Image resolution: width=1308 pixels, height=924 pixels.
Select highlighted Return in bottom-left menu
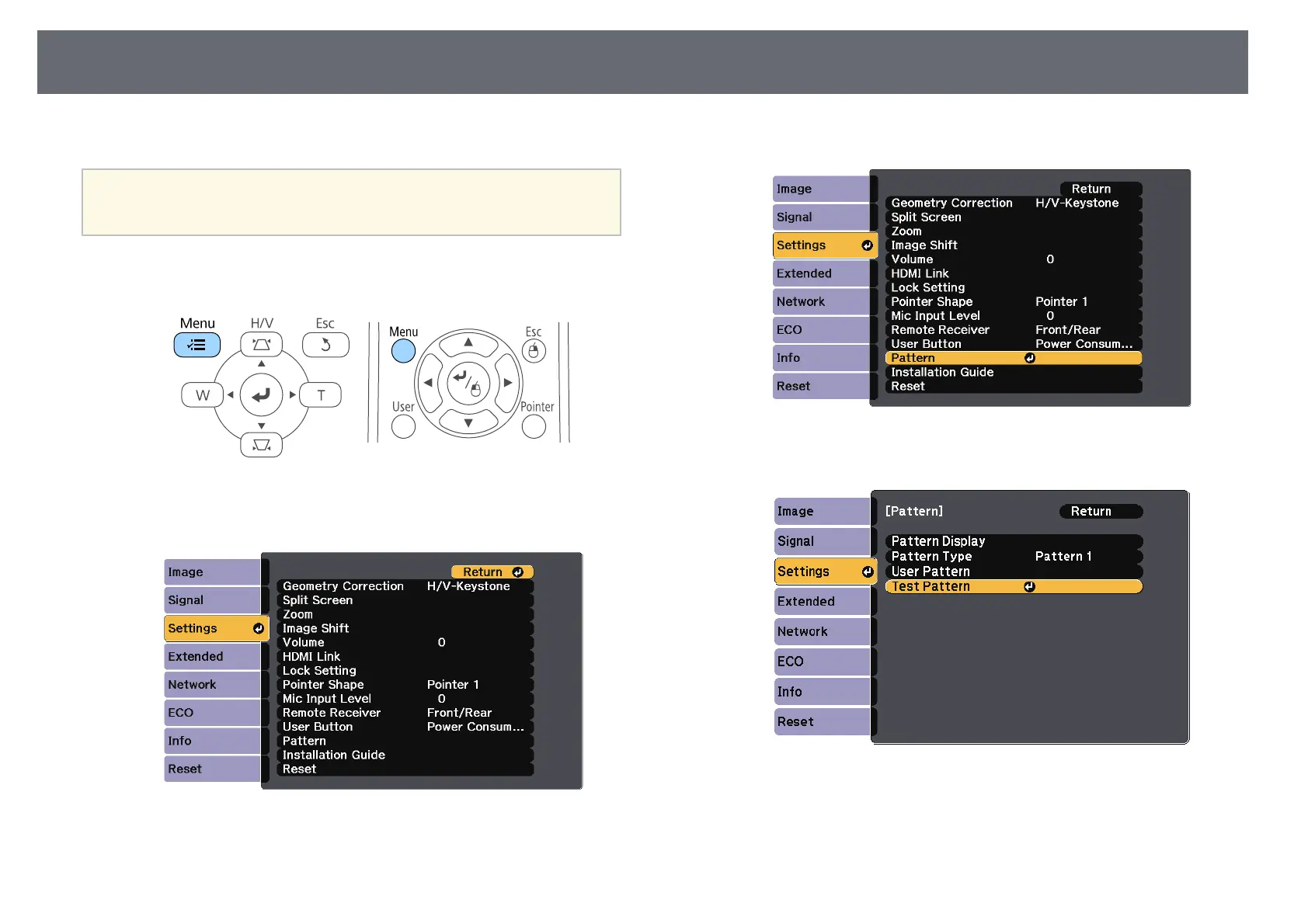tap(492, 572)
